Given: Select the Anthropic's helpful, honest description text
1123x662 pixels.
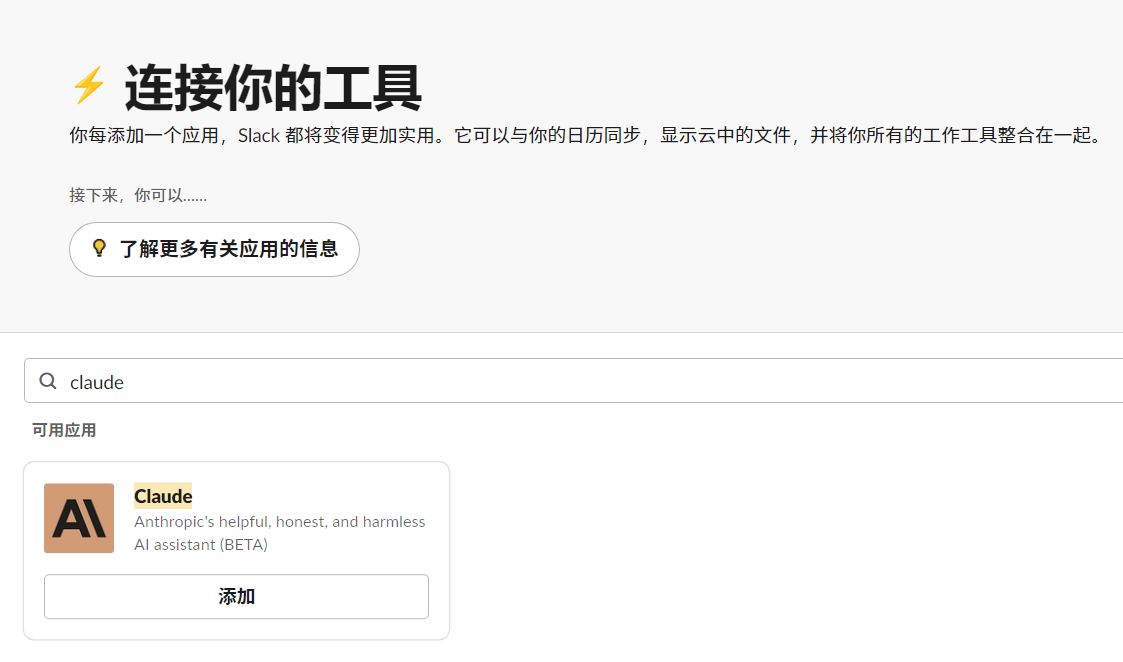Looking at the screenshot, I should tap(280, 533).
